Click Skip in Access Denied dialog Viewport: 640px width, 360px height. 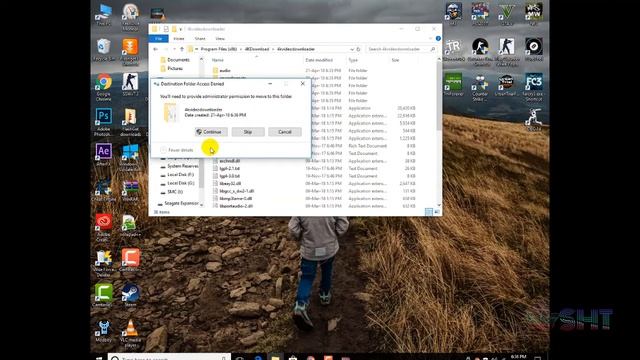pyautogui.click(x=248, y=132)
